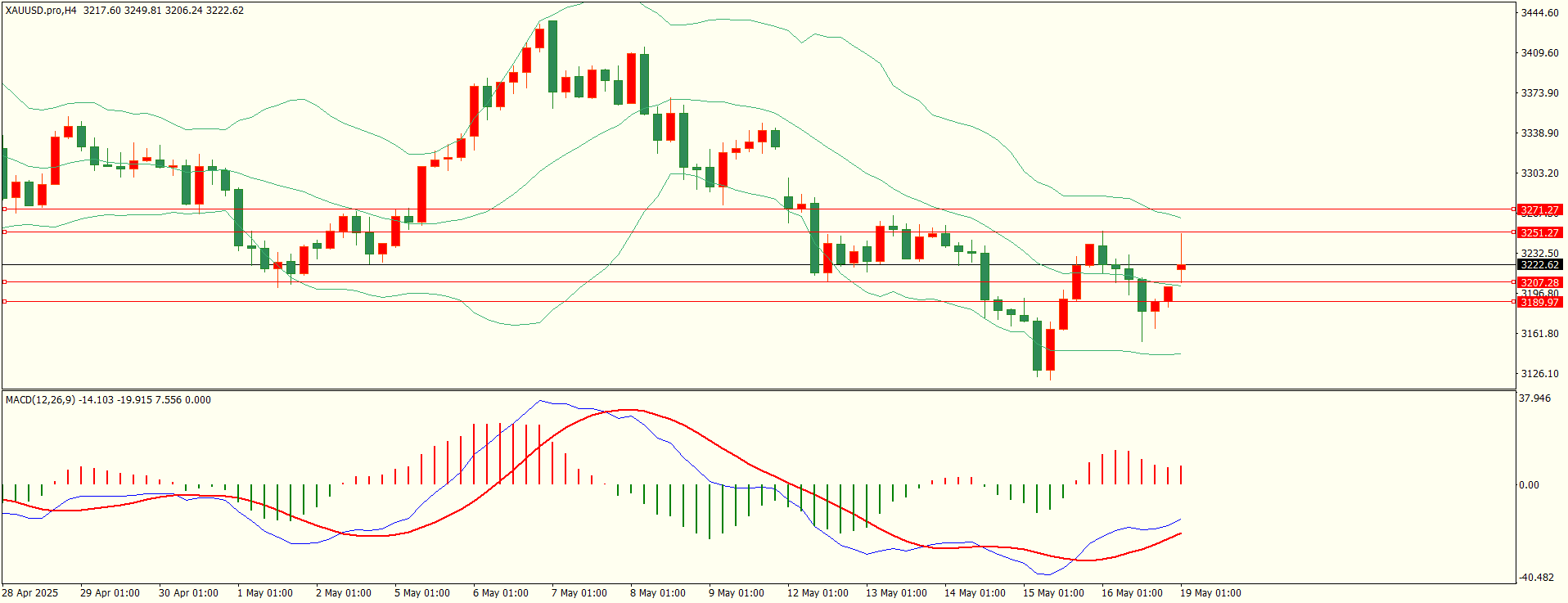Click the 12 May 01:00 time label
This screenshot has width=1568, height=603.
coord(818,593)
